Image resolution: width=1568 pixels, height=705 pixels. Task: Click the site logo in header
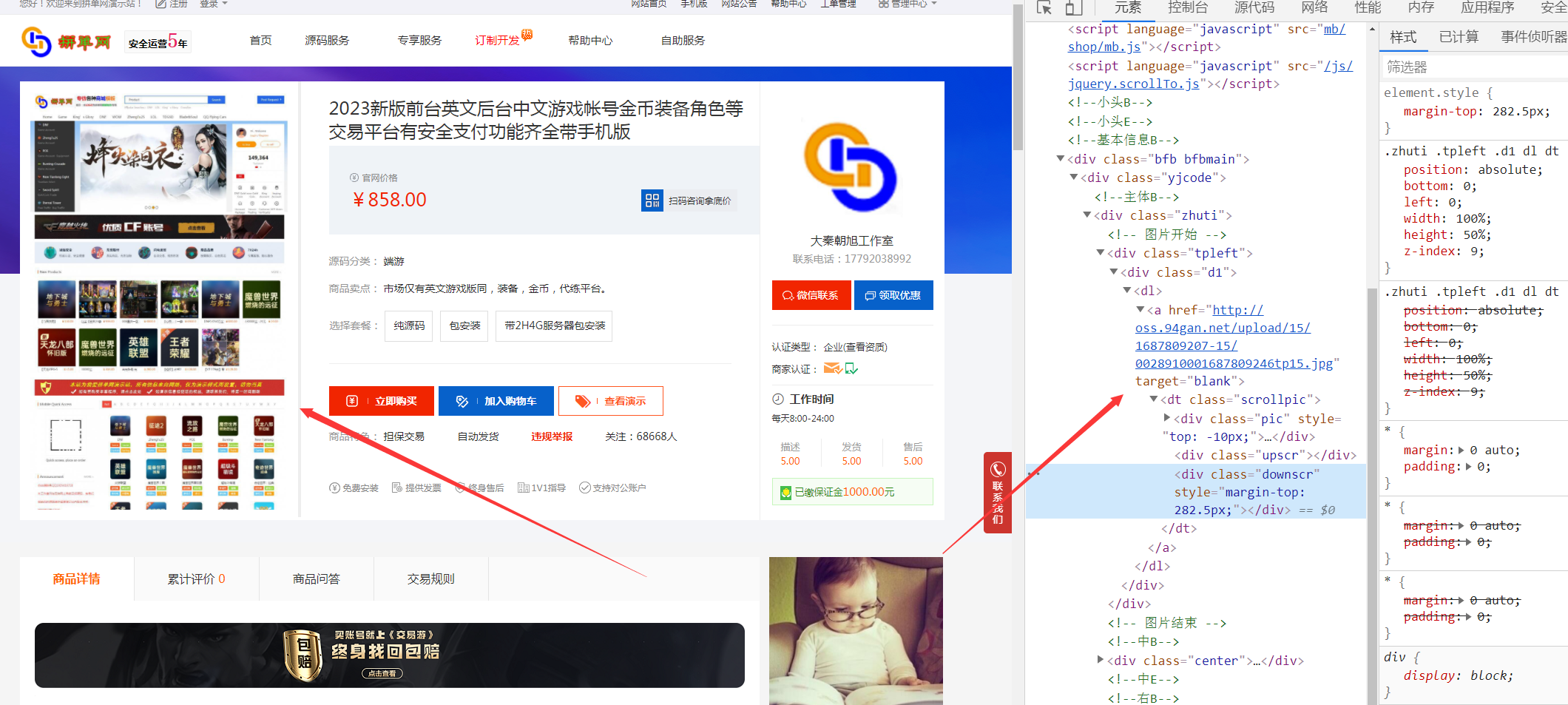point(66,41)
